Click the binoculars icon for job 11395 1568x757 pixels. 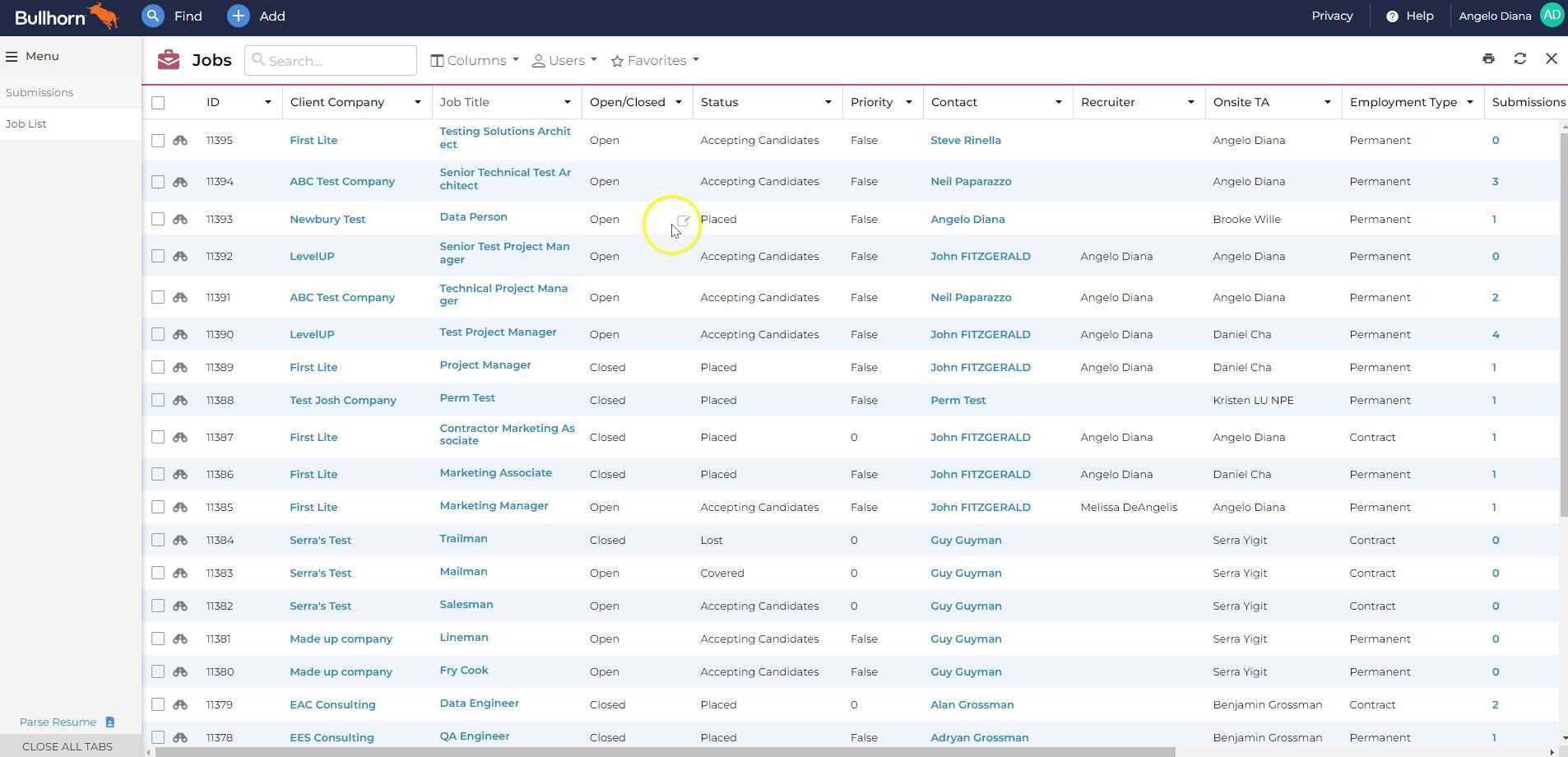click(180, 140)
